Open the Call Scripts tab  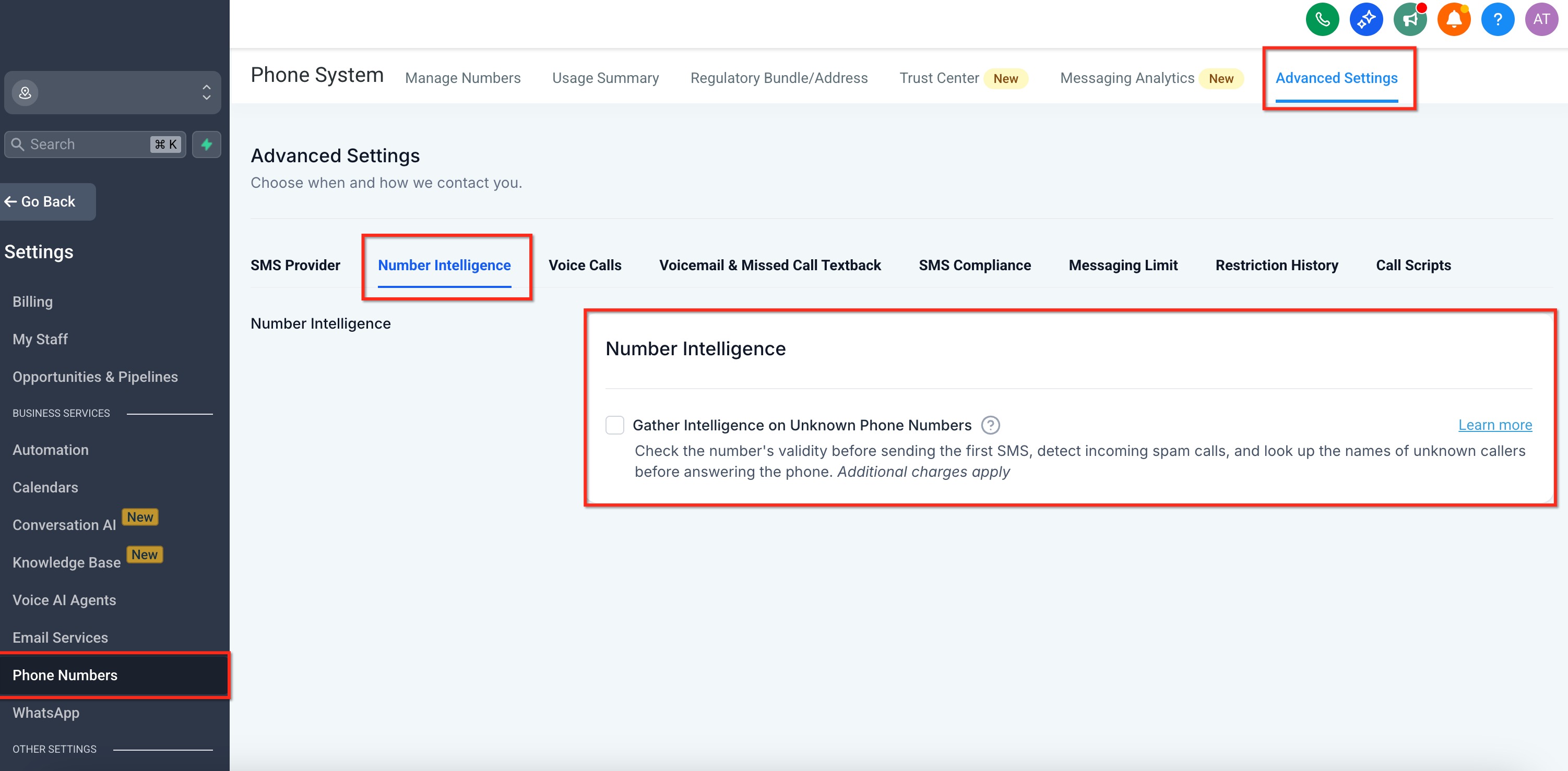pyautogui.click(x=1413, y=266)
